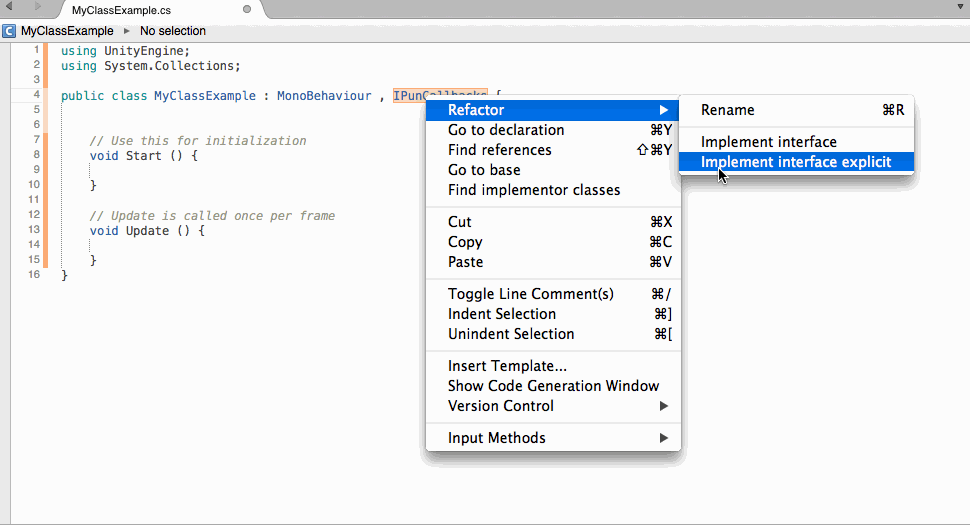Image resolution: width=970 pixels, height=525 pixels.
Task: Choose Copy from context menu
Action: [553, 242]
